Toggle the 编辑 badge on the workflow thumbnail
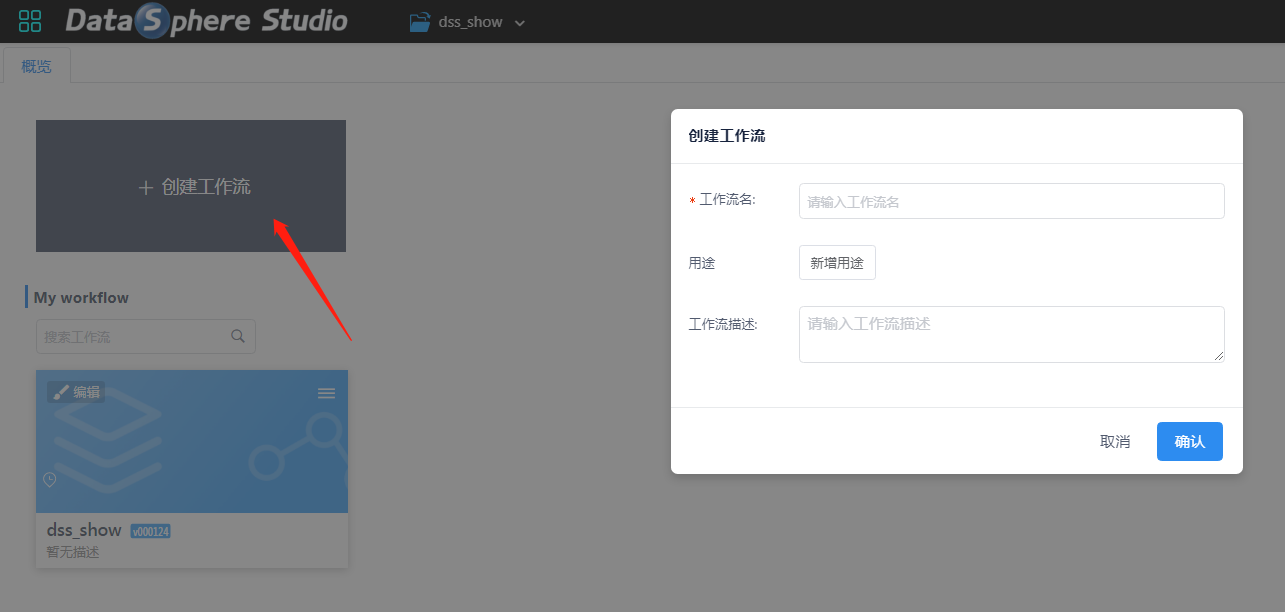The height and width of the screenshot is (612, 1285). coord(77,392)
